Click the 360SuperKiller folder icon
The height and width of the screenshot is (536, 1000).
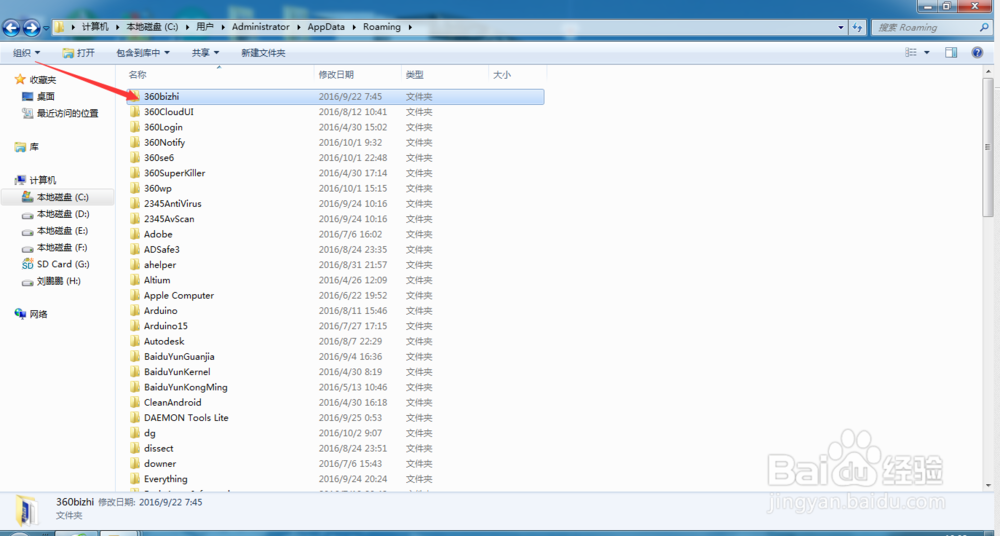coord(135,173)
